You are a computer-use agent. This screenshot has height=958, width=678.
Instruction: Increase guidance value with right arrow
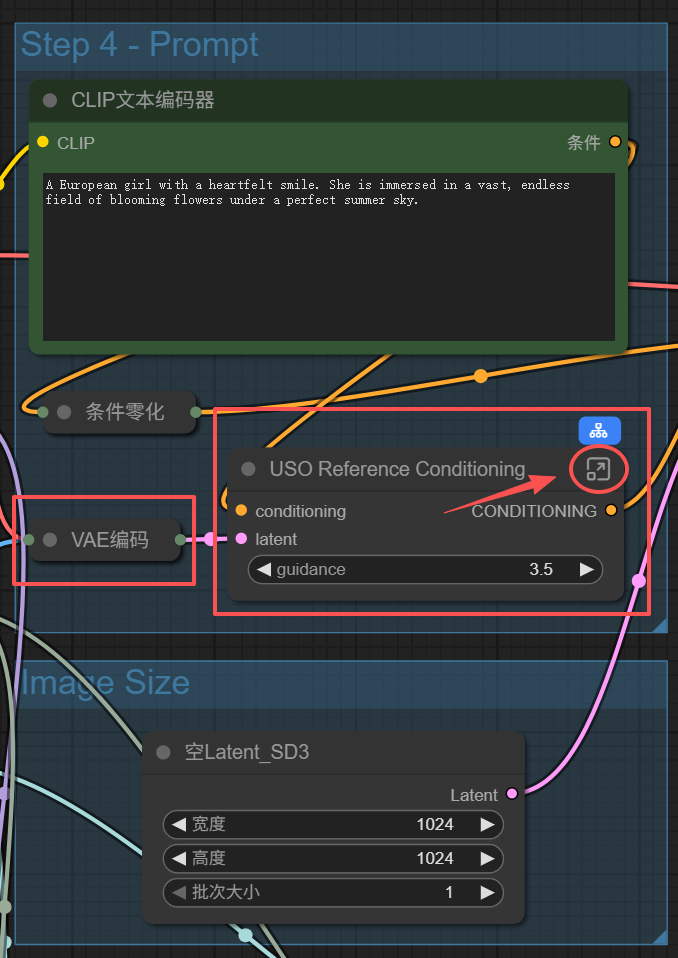tap(587, 569)
